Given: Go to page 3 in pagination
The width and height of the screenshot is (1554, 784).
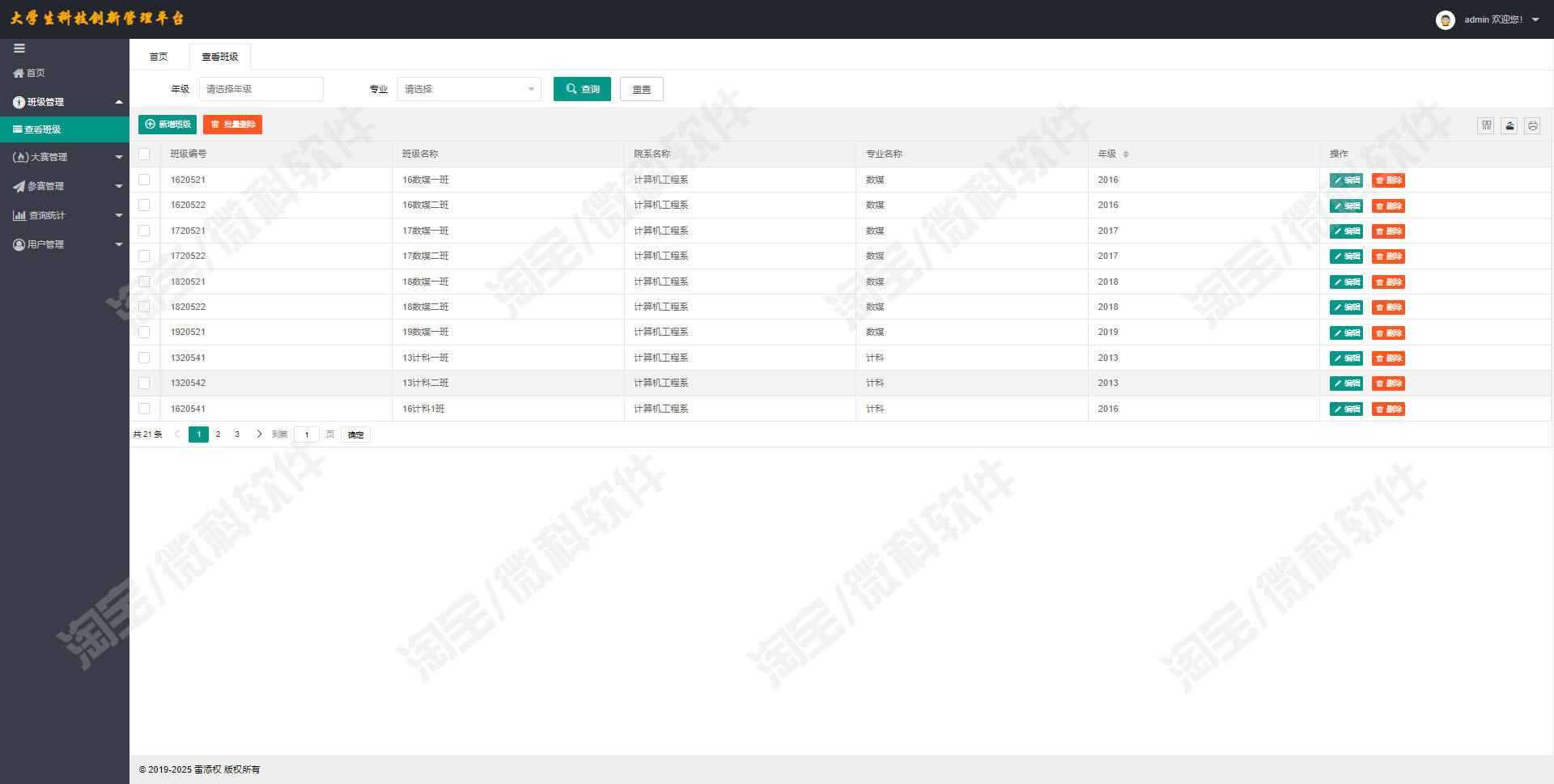Looking at the screenshot, I should coord(237,434).
